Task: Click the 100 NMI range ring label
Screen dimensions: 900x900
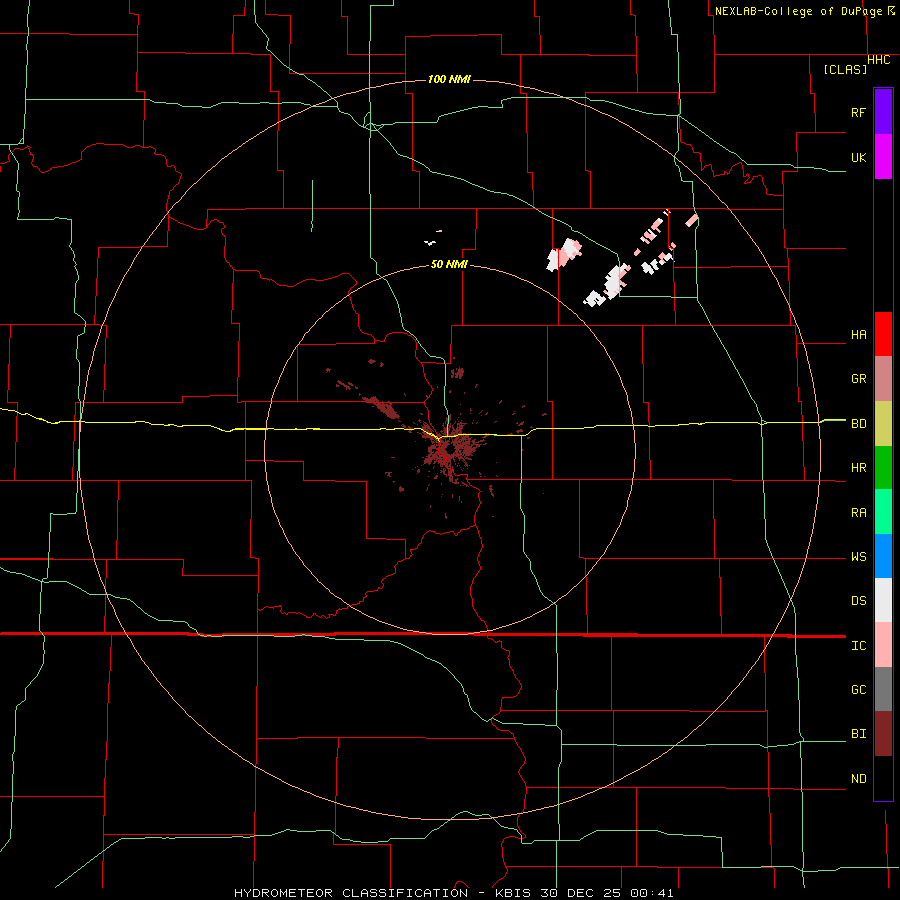Action: [449, 79]
